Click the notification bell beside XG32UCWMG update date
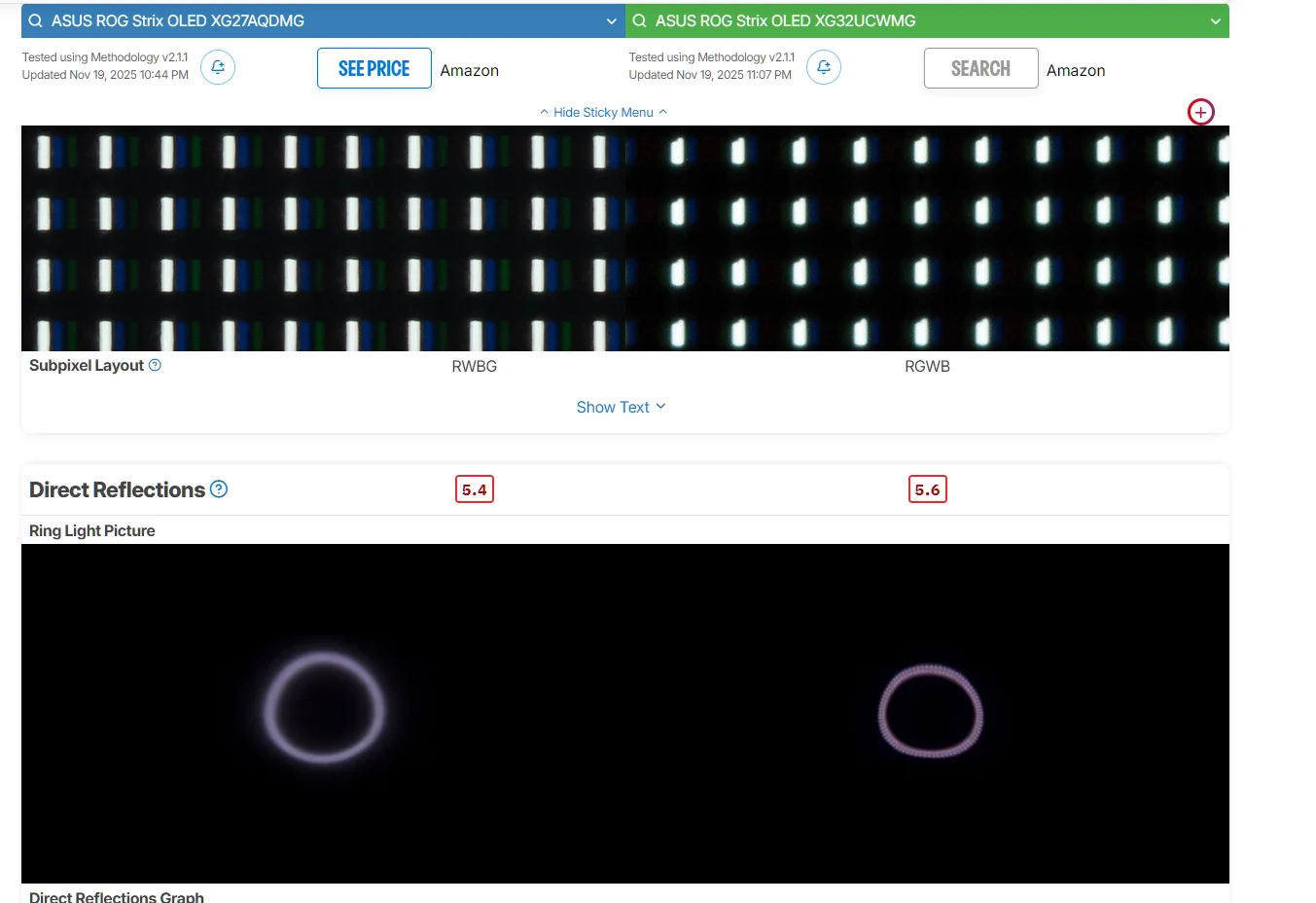The height and width of the screenshot is (903, 1316). pyautogui.click(x=824, y=66)
